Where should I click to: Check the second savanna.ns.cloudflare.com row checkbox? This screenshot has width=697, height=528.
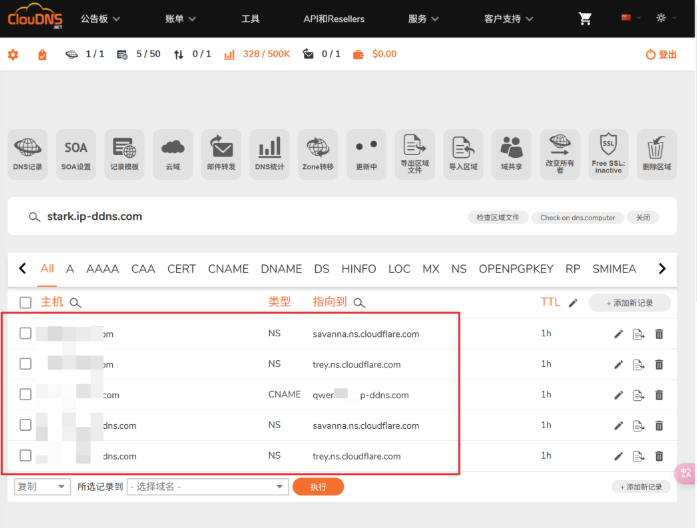pos(25,425)
